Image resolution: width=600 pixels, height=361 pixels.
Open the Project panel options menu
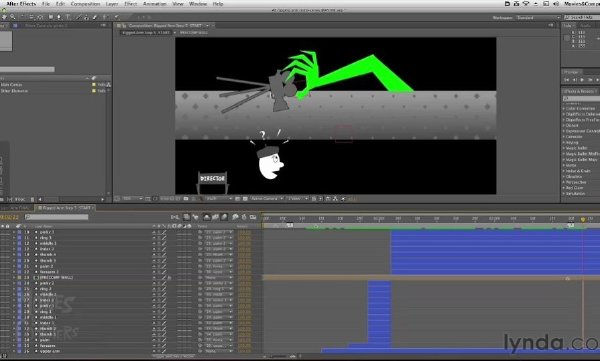coord(103,25)
